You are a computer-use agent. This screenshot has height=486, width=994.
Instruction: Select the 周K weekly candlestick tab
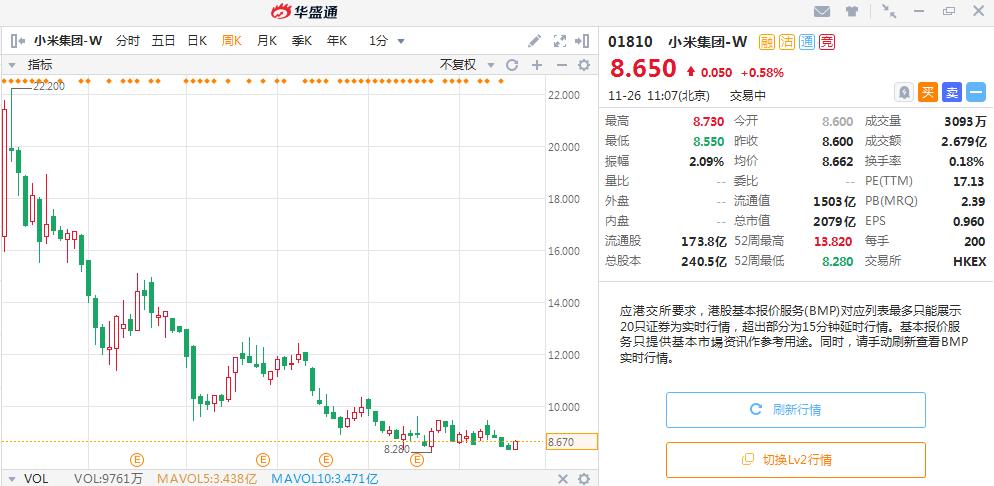point(231,41)
